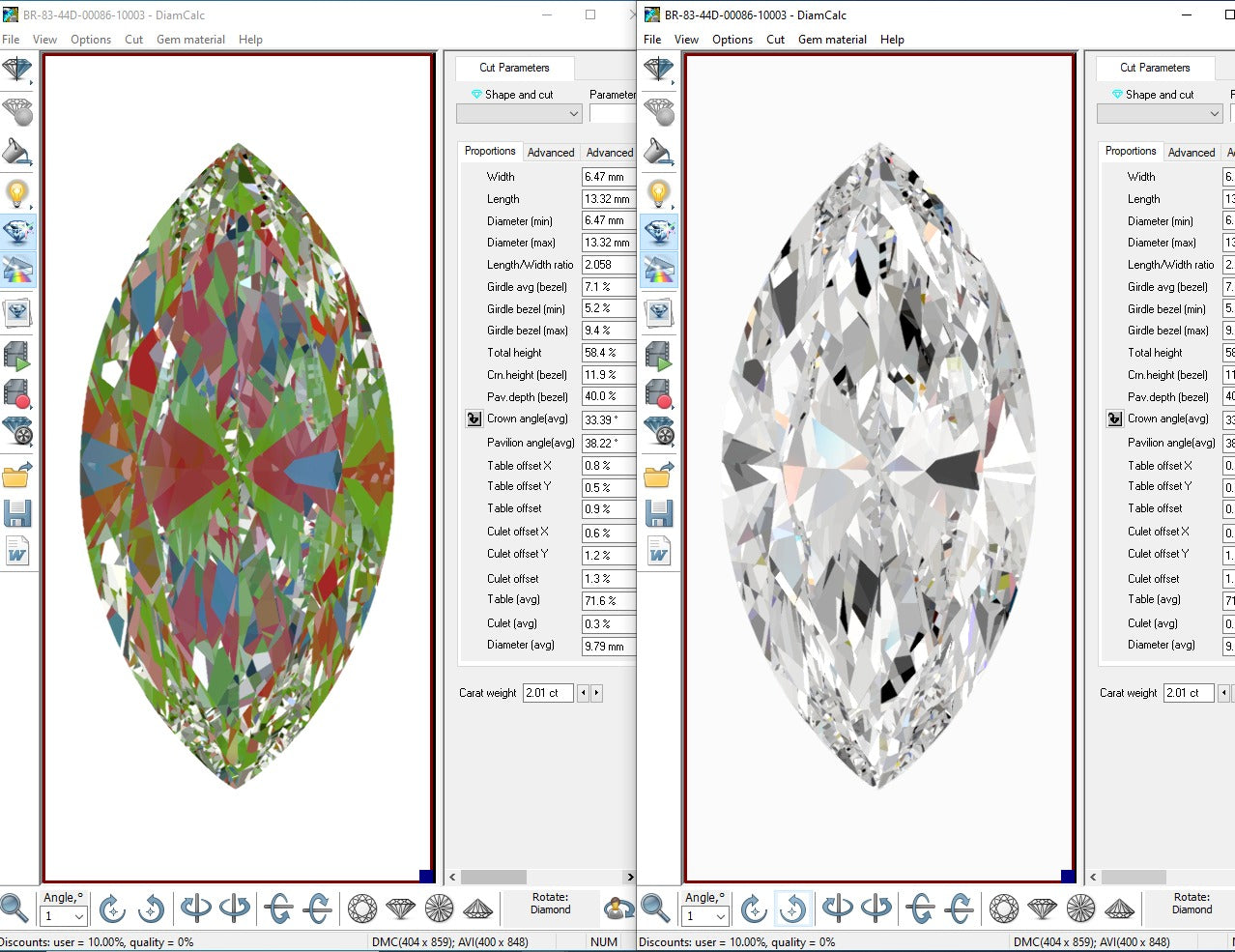Image resolution: width=1235 pixels, height=952 pixels.
Task: Click the floppy disk save icon, left window
Action: click(x=17, y=513)
